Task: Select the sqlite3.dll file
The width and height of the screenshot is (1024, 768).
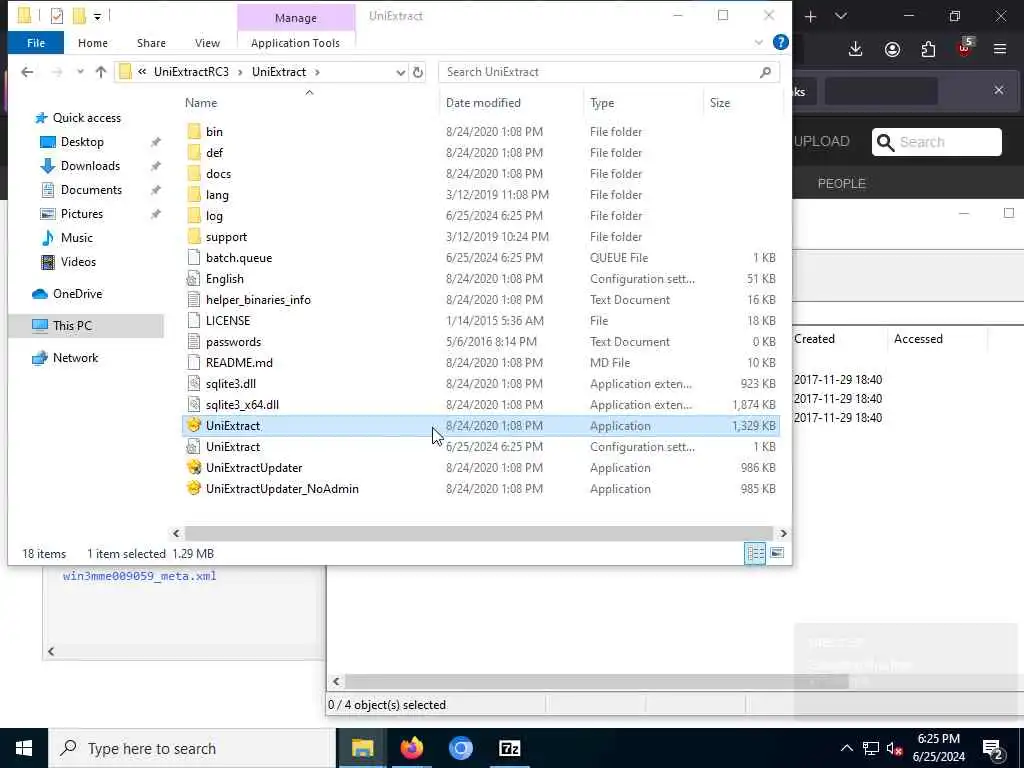Action: (231, 384)
